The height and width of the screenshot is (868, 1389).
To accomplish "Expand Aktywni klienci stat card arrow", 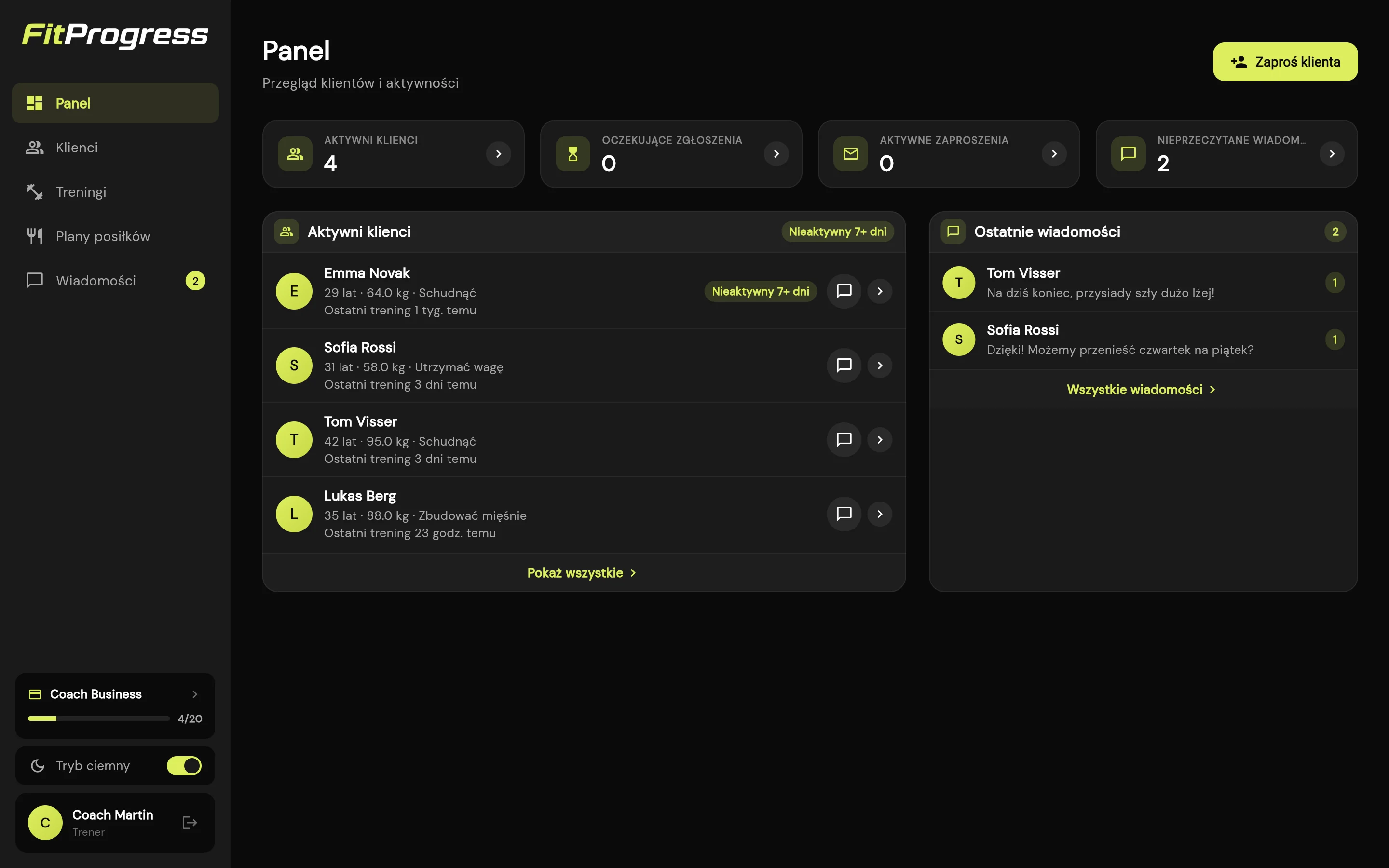I will (498, 154).
